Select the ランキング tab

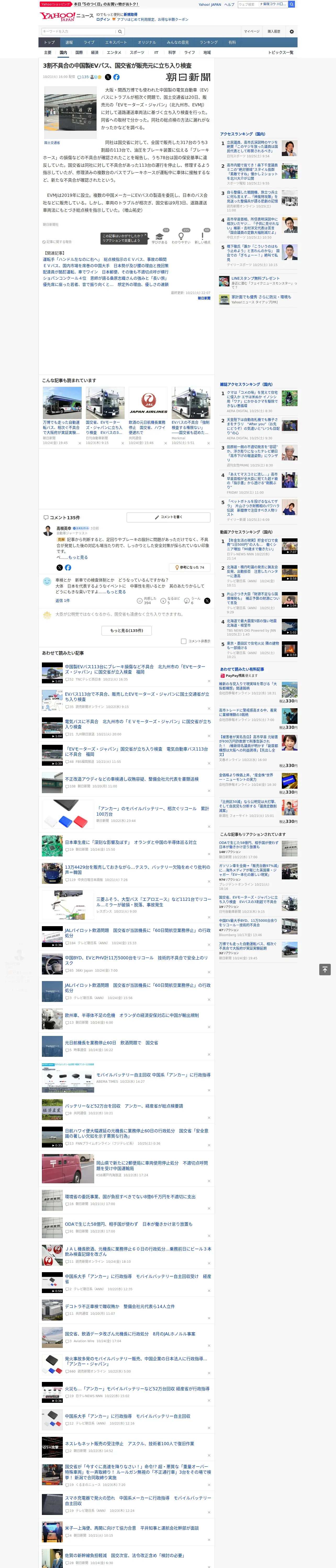click(209, 43)
